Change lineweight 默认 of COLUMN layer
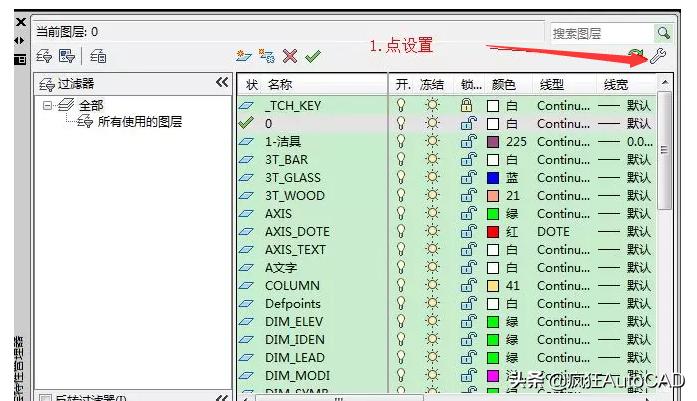The image size is (697, 401). 625,285
